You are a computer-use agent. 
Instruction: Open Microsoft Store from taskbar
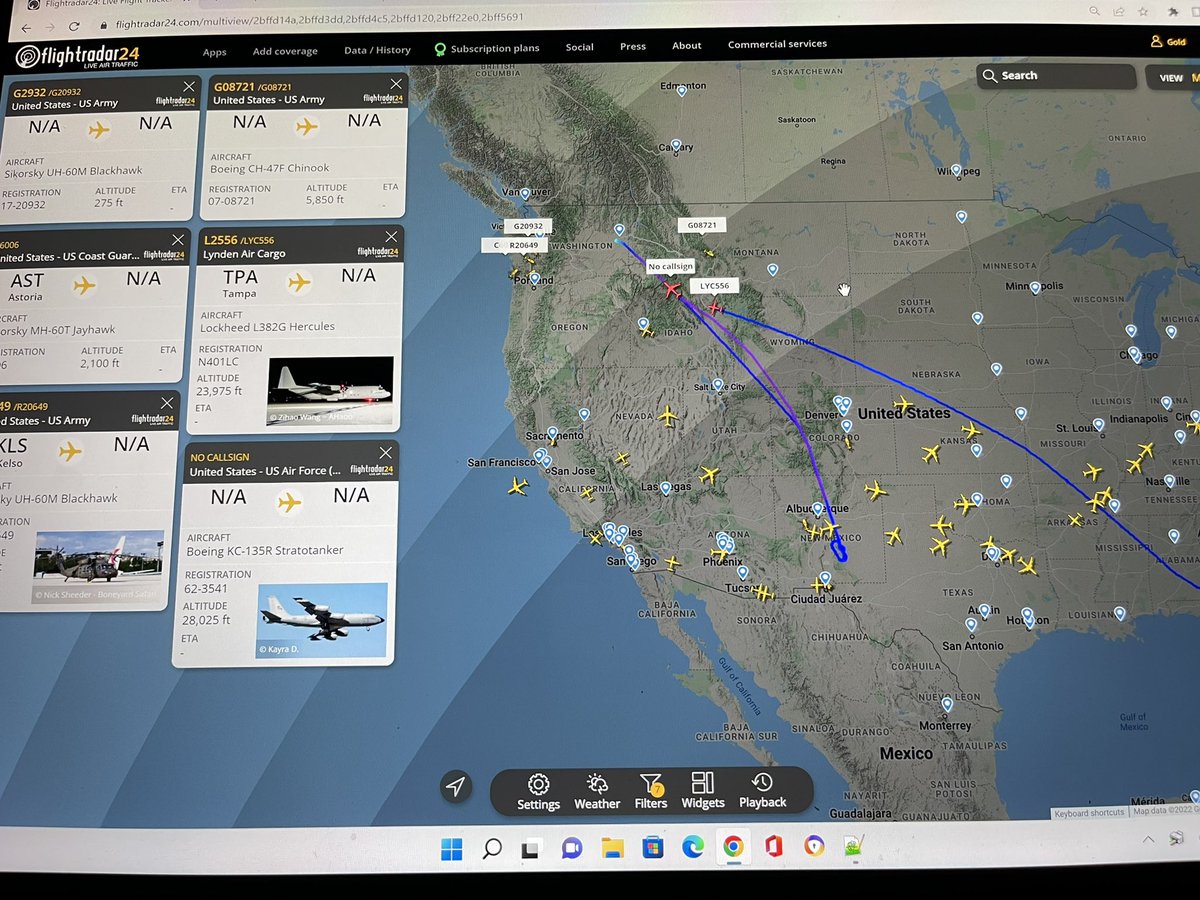point(652,848)
